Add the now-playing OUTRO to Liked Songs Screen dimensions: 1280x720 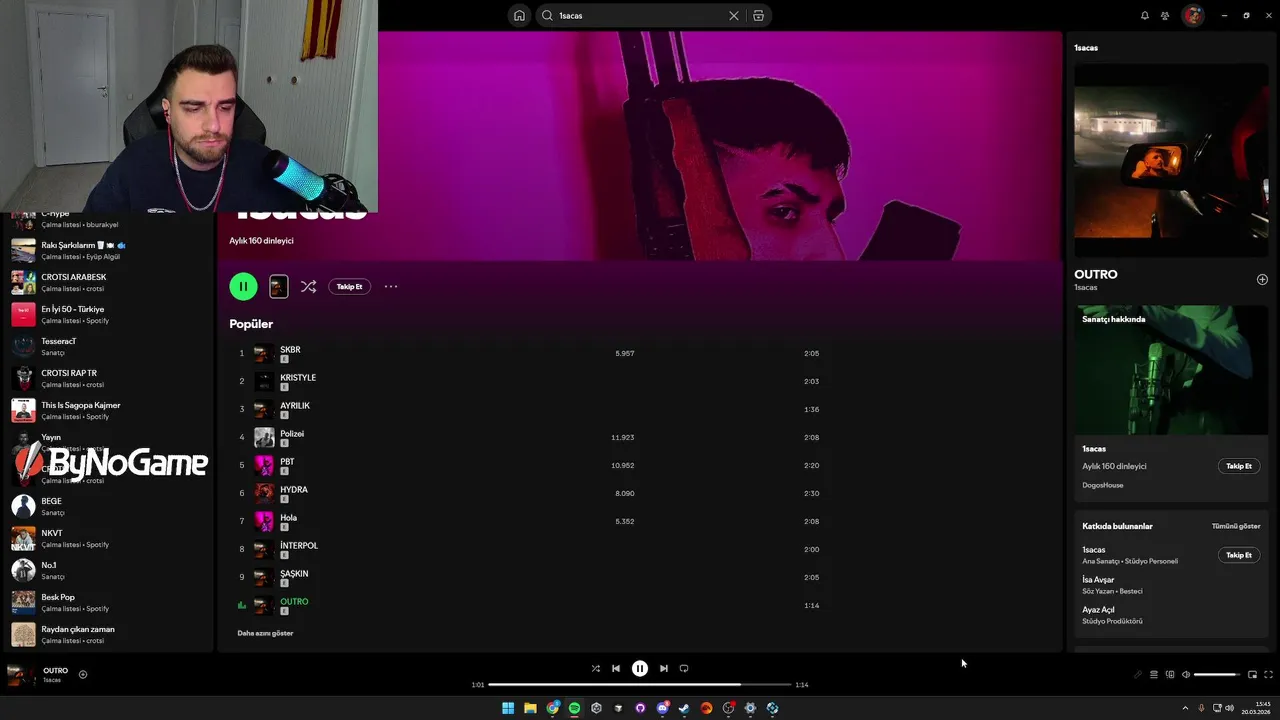(83, 674)
